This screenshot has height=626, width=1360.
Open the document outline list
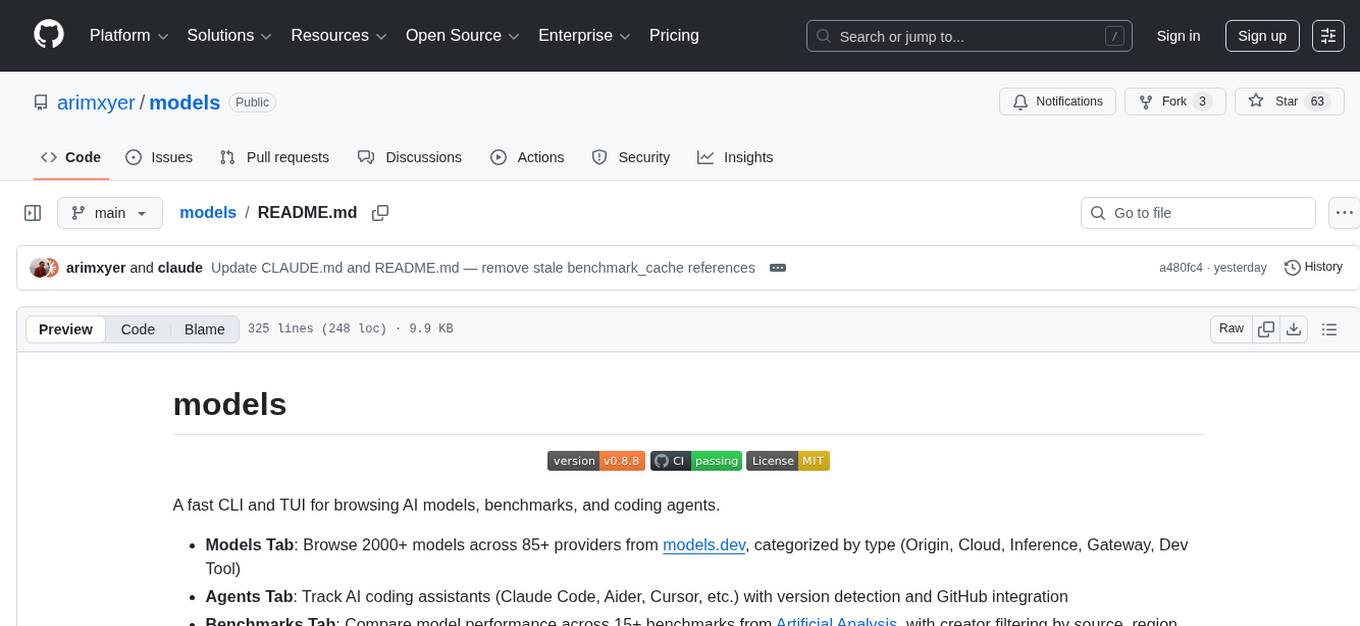tap(1329, 329)
